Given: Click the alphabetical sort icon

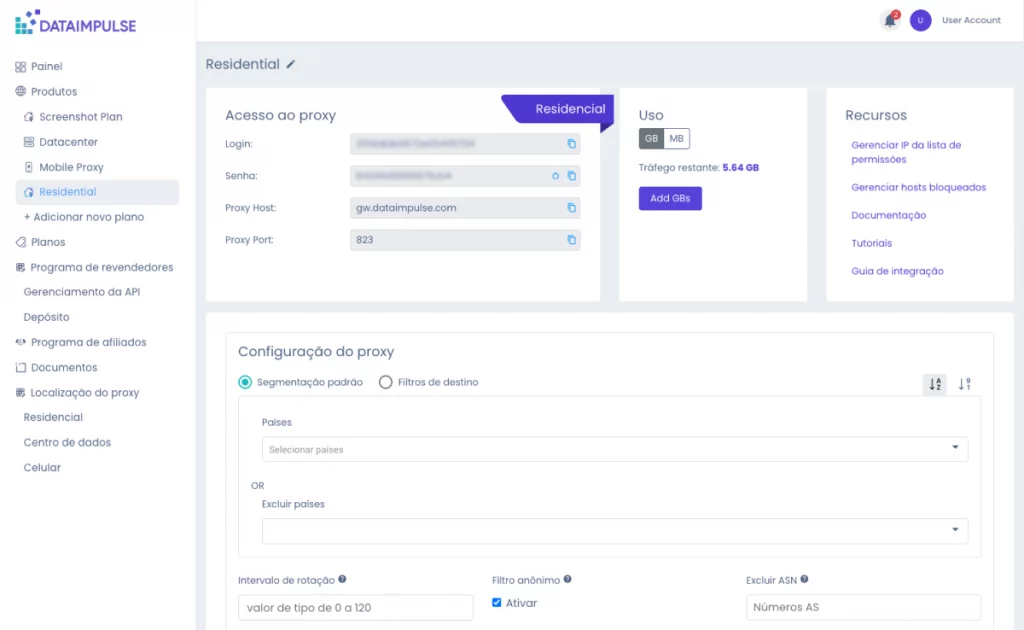Looking at the screenshot, I should (934, 384).
